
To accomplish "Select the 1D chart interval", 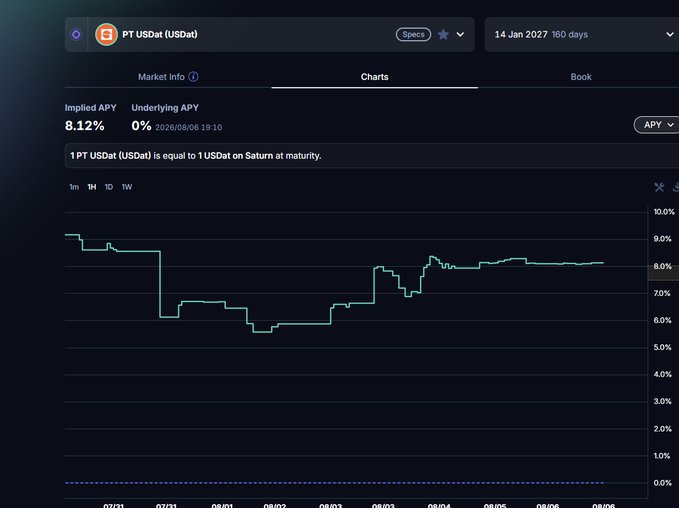I will [x=109, y=187].
